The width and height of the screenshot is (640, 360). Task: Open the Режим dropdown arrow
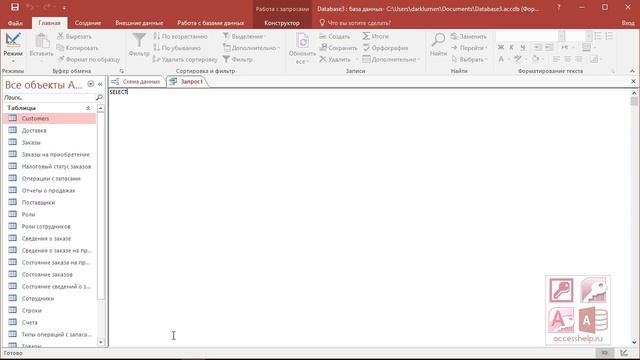click(x=13, y=61)
